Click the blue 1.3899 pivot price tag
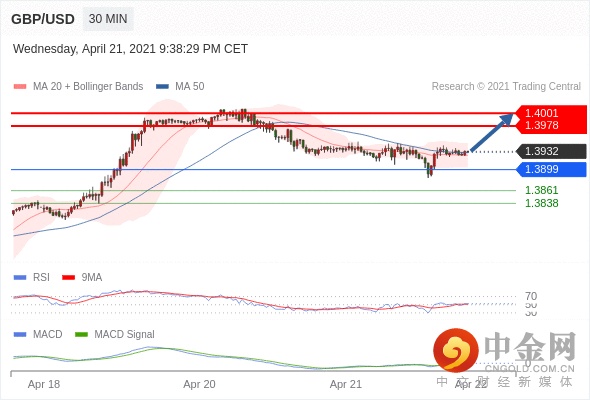This screenshot has height=400, width=590. click(551, 169)
